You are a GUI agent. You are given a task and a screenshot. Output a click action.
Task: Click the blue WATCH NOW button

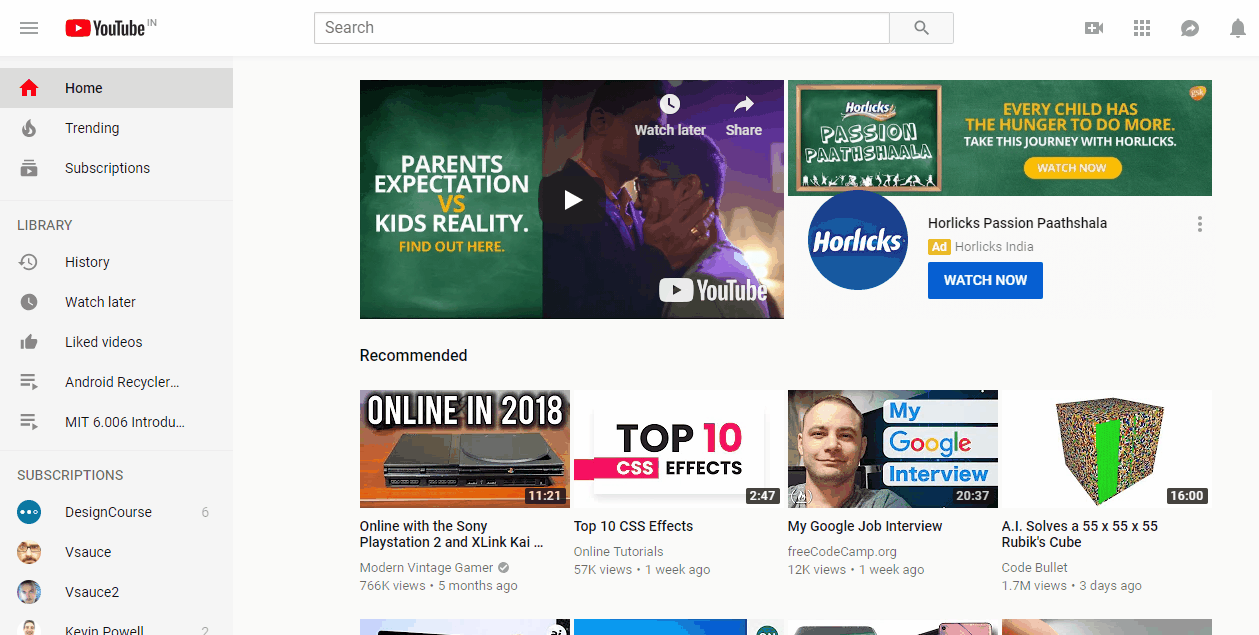pyautogui.click(x=985, y=280)
